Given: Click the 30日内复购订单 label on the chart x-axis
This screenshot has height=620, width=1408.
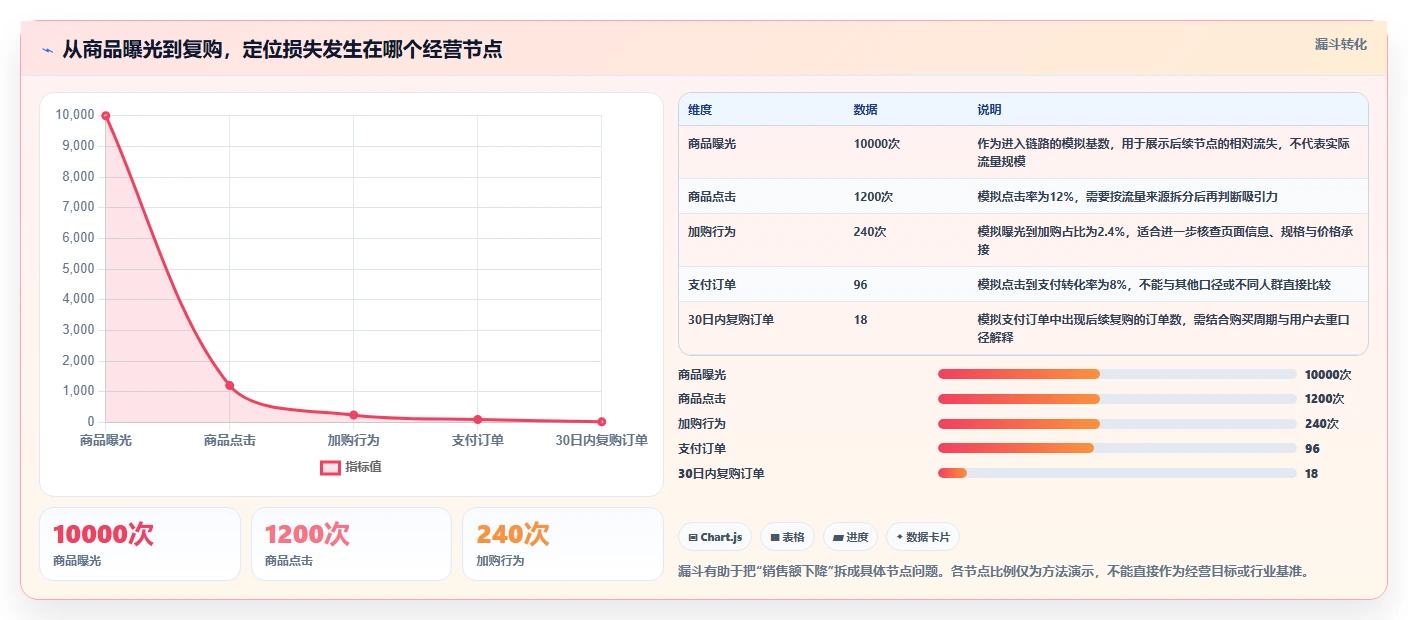Looking at the screenshot, I should point(601,440).
